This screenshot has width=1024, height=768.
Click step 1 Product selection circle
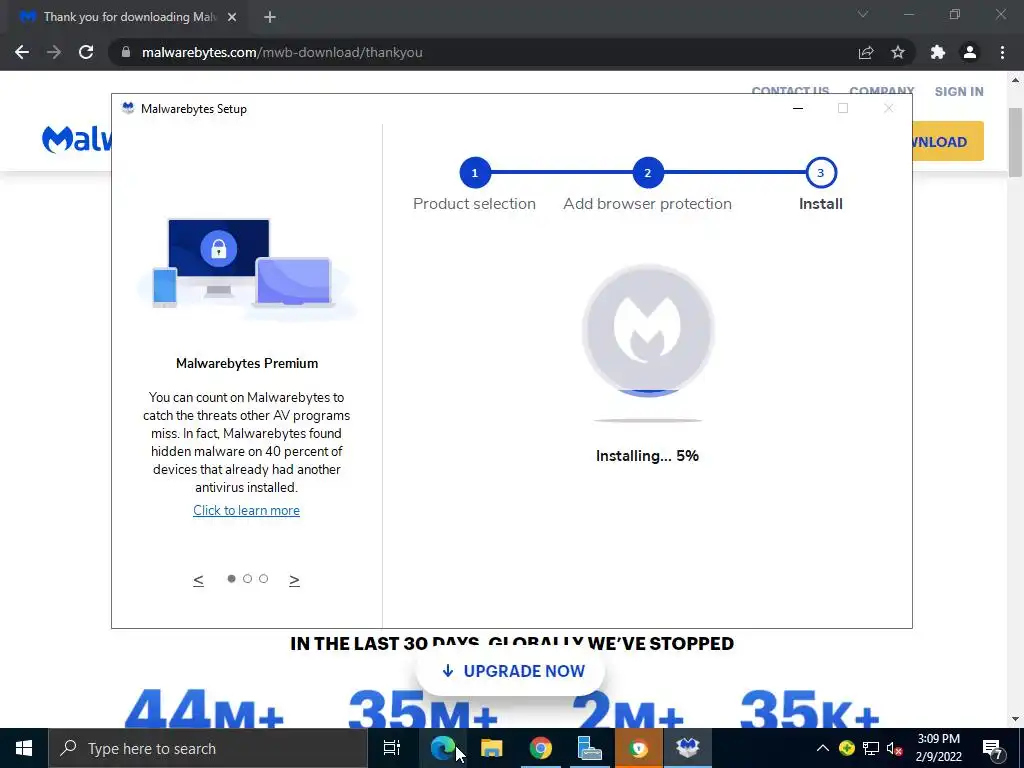475,173
